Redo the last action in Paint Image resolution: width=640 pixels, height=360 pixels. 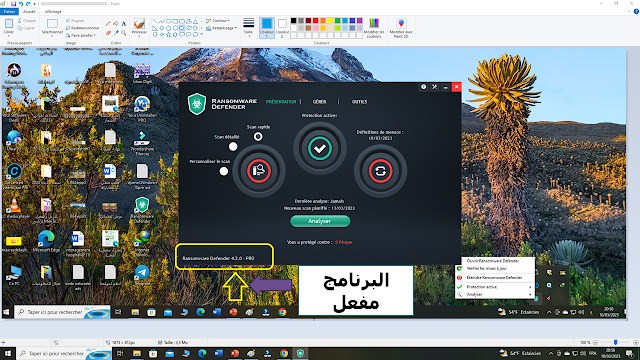point(28,4)
